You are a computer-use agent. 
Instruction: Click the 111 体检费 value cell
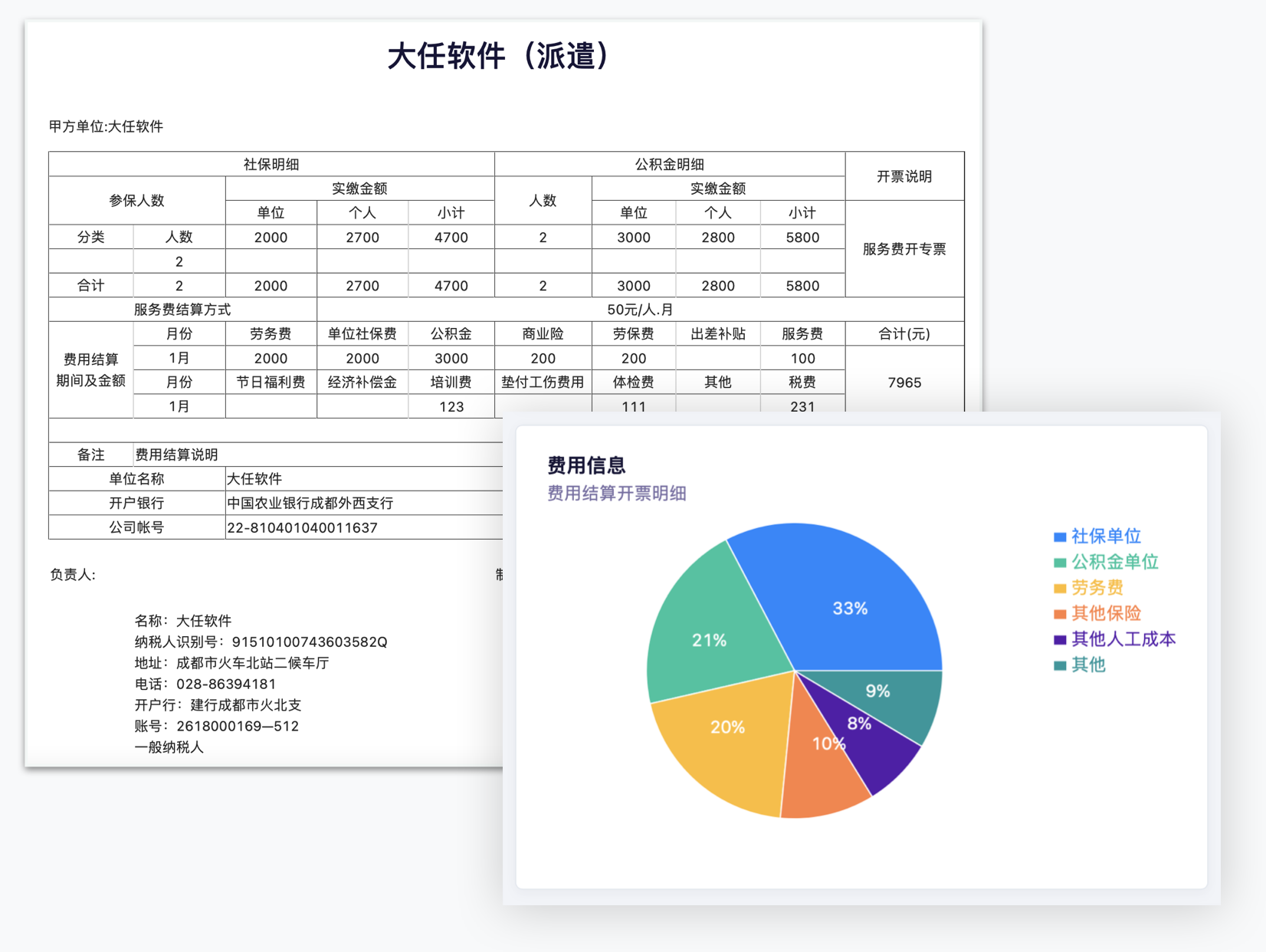(634, 405)
